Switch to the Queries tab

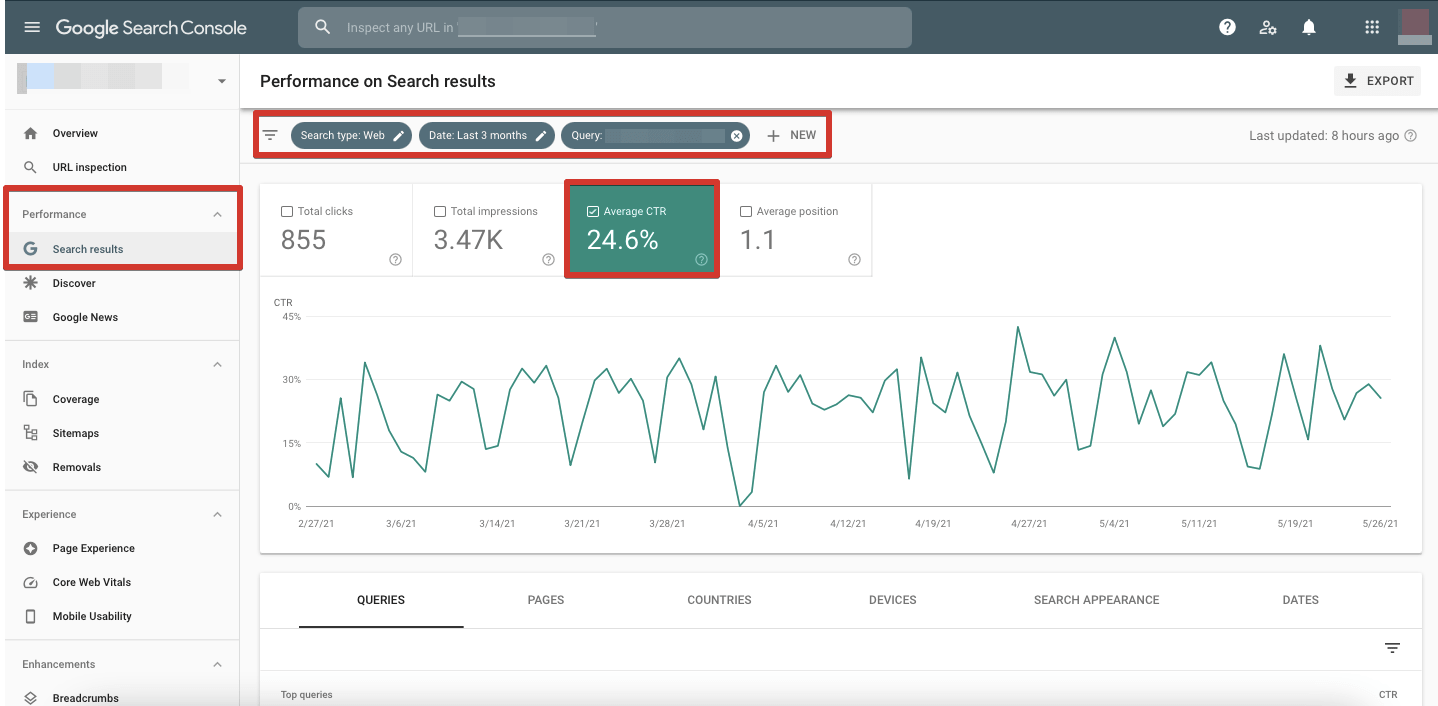tap(381, 600)
